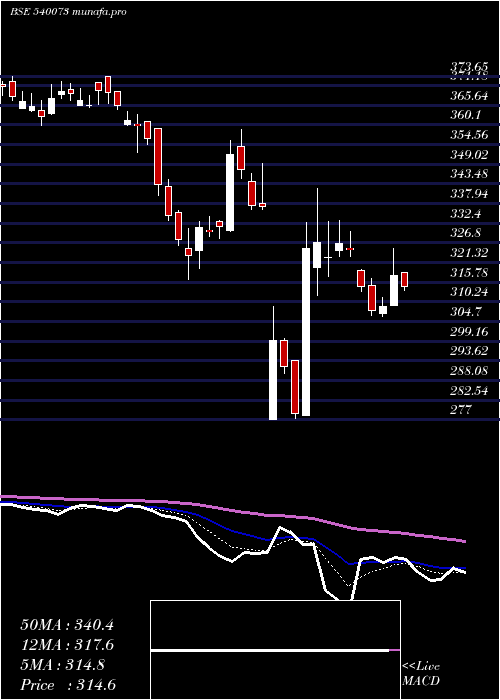500x700 pixels.
Task: Open the <<Live MACD link
Action: [x=421, y=674]
